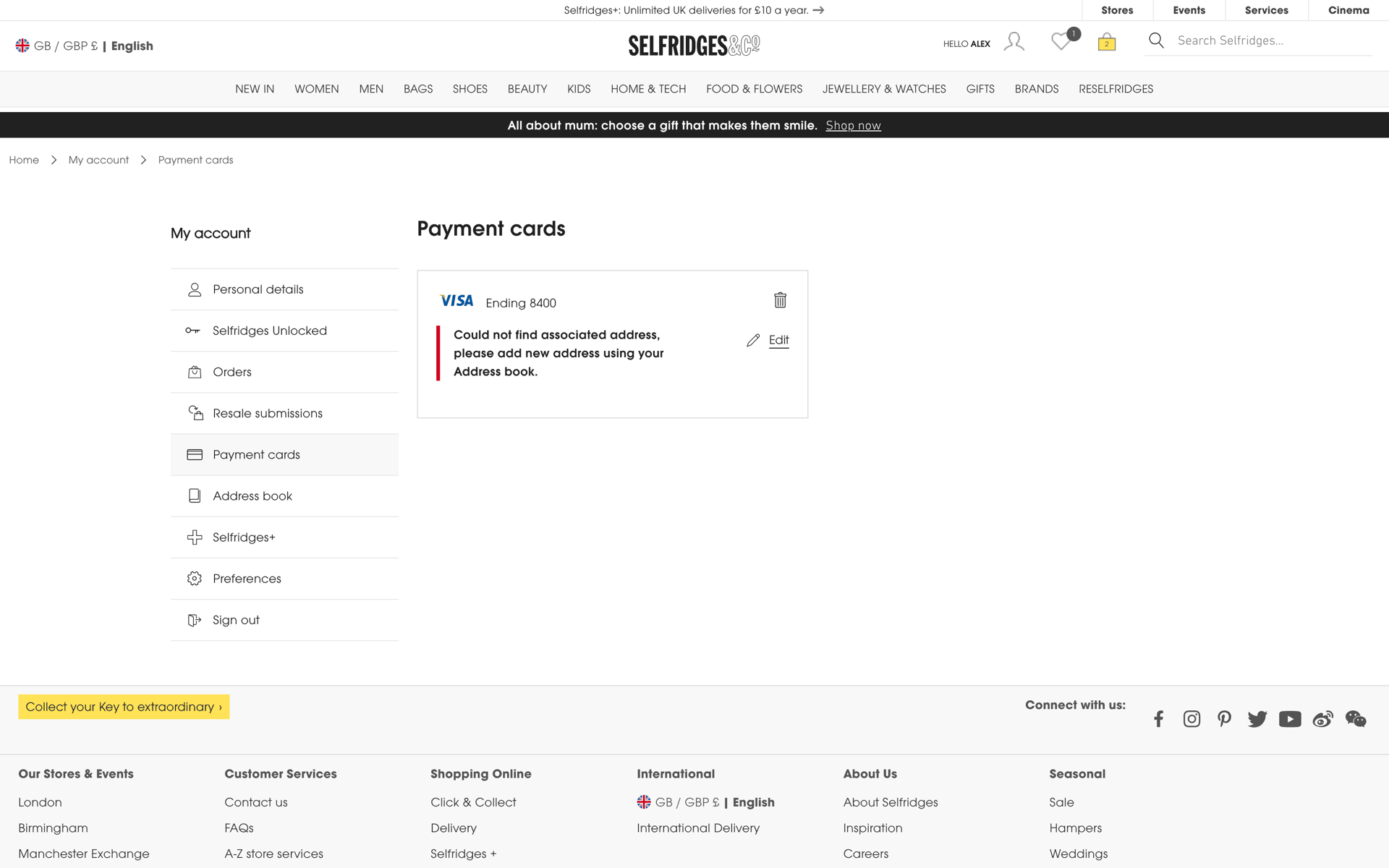This screenshot has width=1389, height=868.
Task: Click the Orders bag icon in sidebar
Action: (195, 372)
